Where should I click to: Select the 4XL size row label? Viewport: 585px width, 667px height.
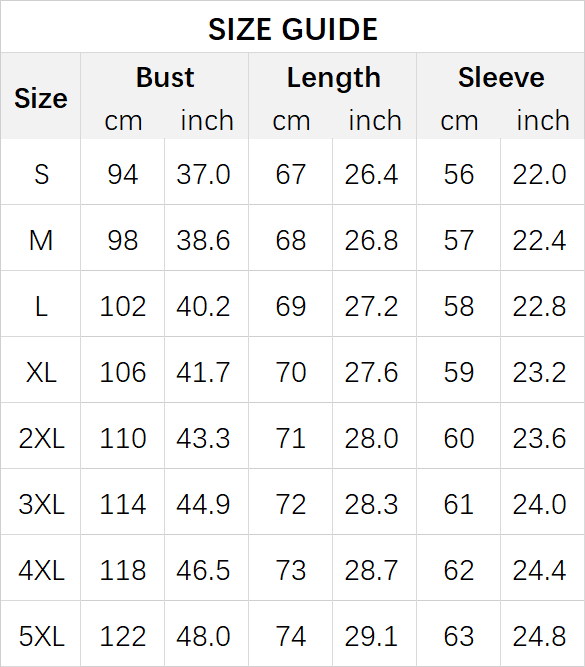pos(41,570)
